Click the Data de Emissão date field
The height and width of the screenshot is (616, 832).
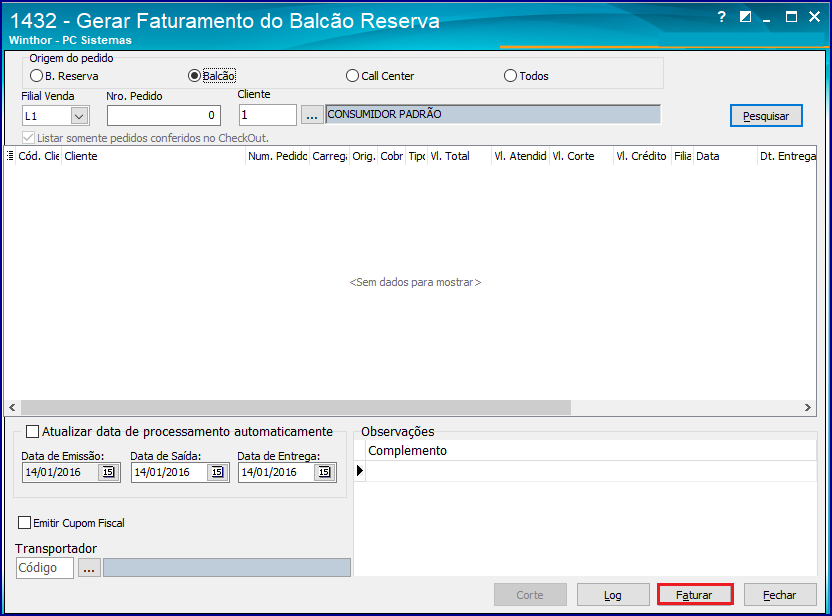(x=60, y=472)
